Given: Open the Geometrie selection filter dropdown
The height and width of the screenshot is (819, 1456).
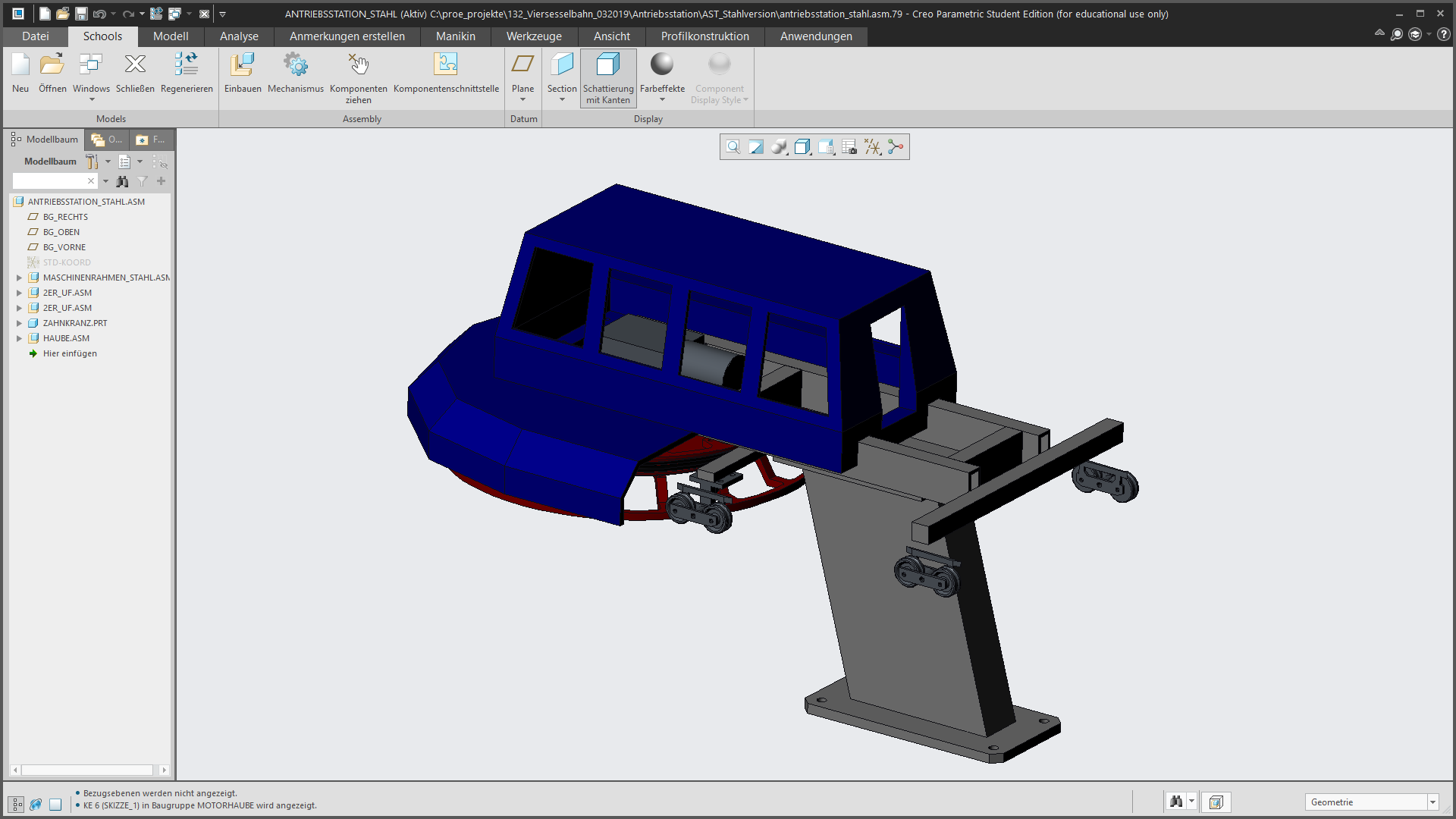Looking at the screenshot, I should tap(1432, 802).
